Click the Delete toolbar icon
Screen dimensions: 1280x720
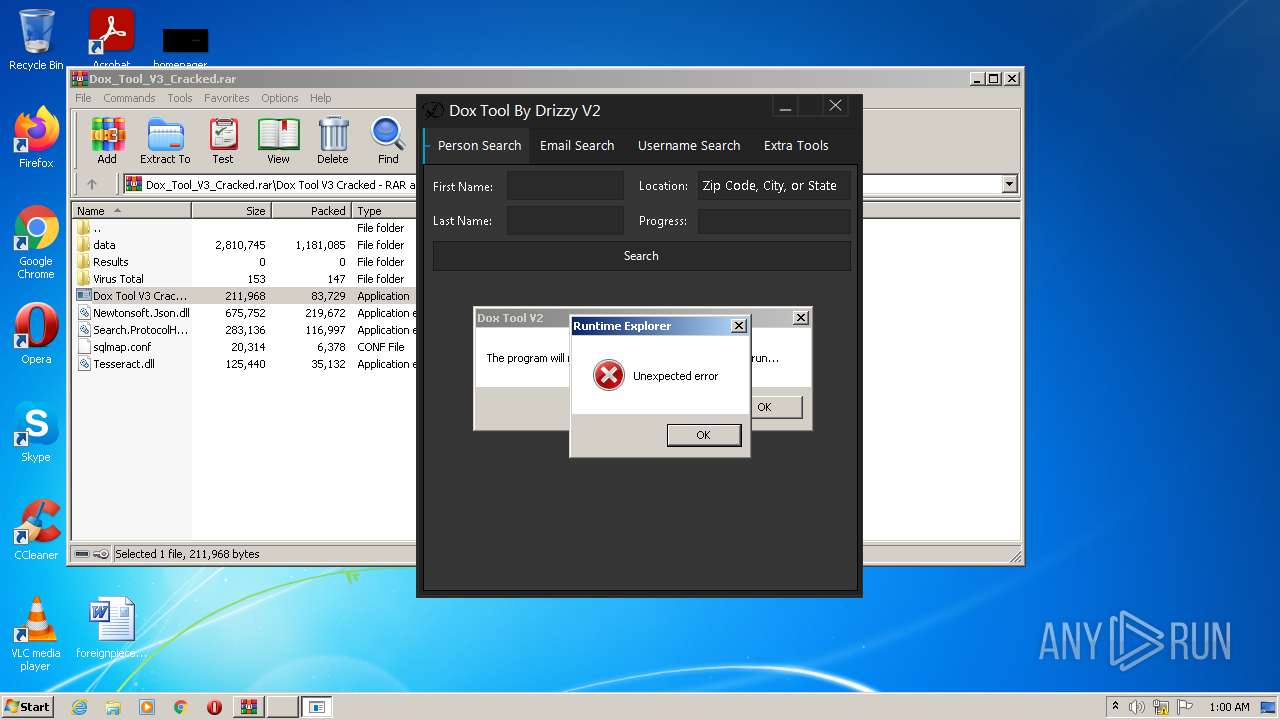click(333, 140)
